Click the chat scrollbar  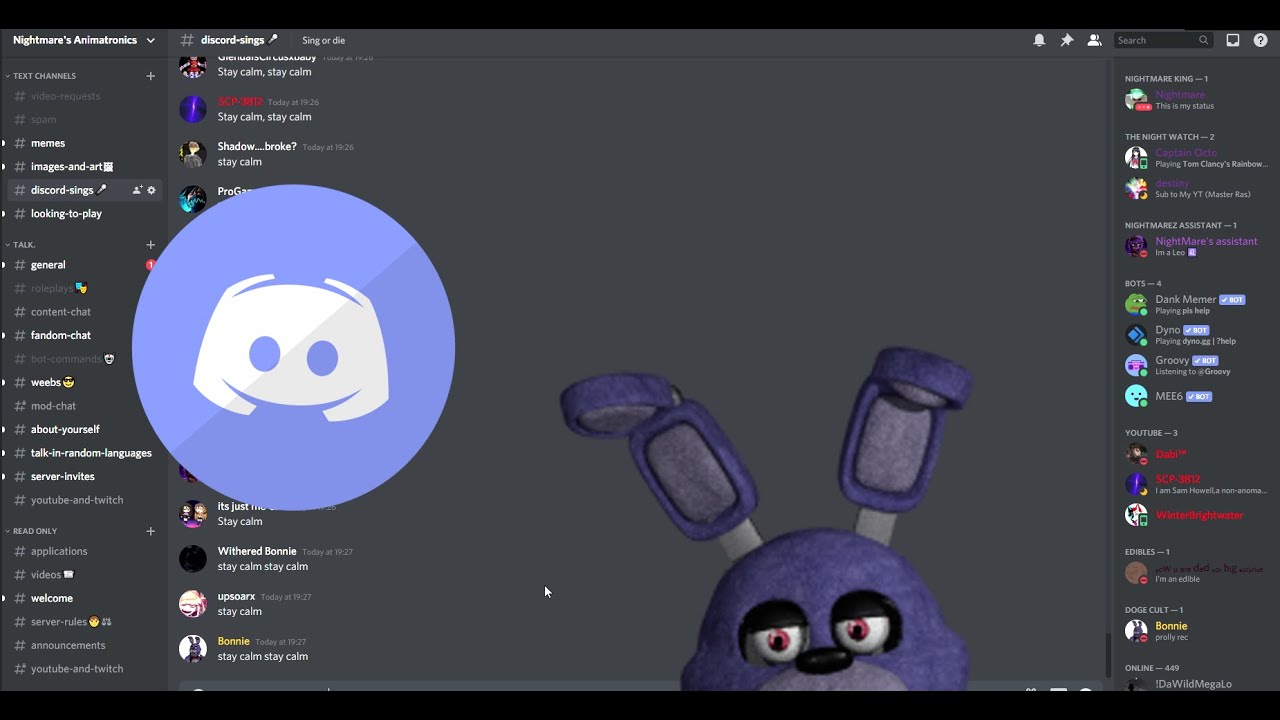1107,655
